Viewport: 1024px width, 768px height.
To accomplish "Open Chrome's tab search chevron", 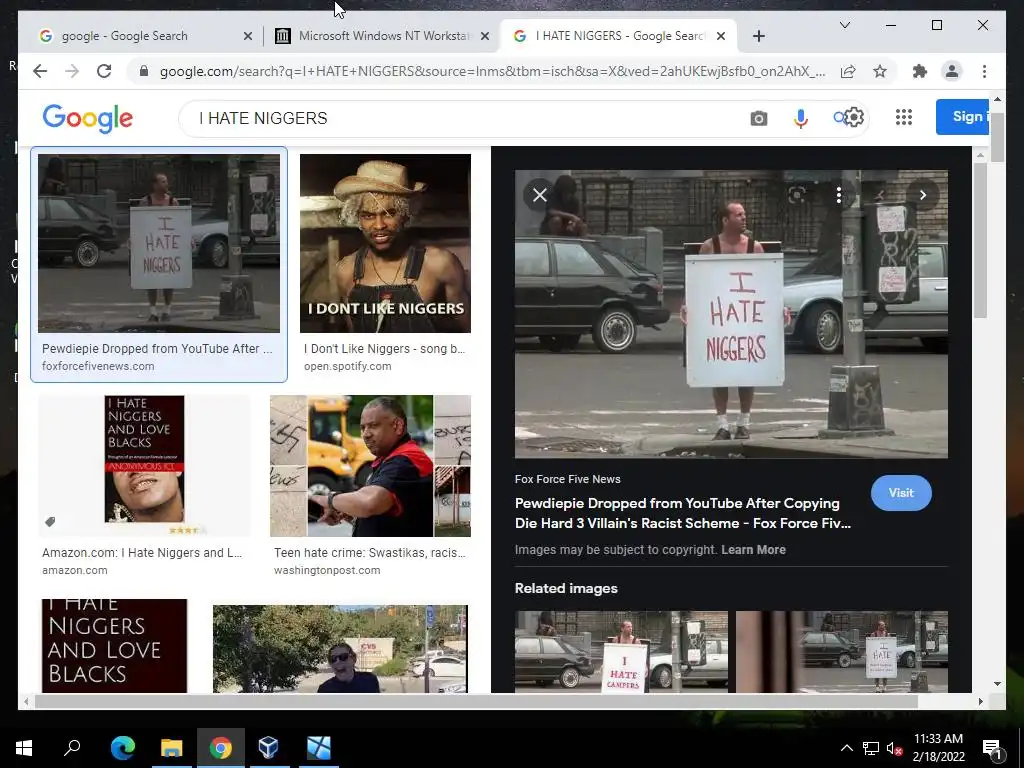I will point(844,25).
